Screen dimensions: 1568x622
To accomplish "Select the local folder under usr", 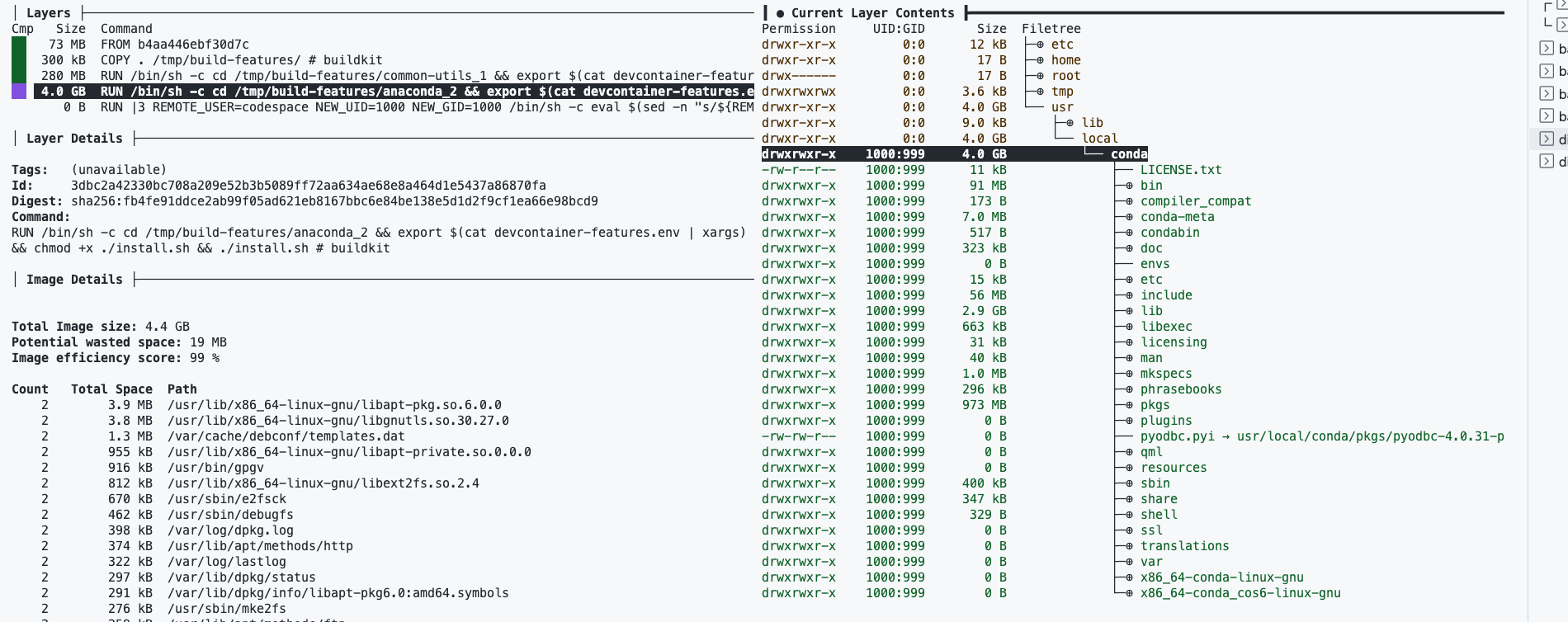I will pos(1099,139).
